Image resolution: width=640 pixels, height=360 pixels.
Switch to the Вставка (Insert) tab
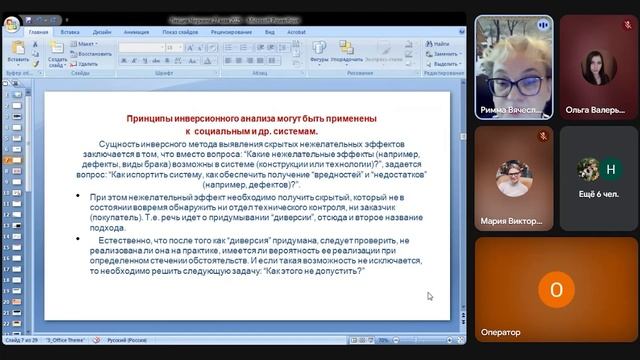point(70,32)
